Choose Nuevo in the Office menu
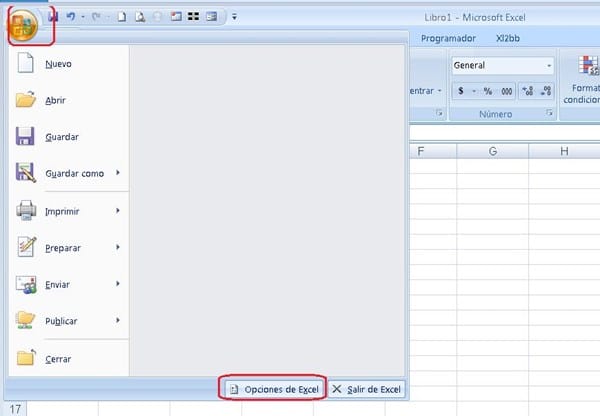The height and width of the screenshot is (416, 600). click(69, 64)
